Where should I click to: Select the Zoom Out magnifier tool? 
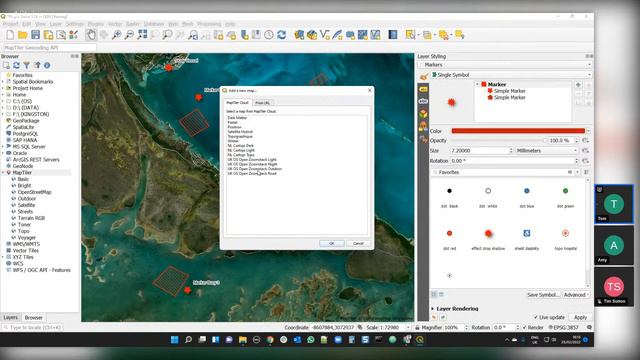point(129,35)
